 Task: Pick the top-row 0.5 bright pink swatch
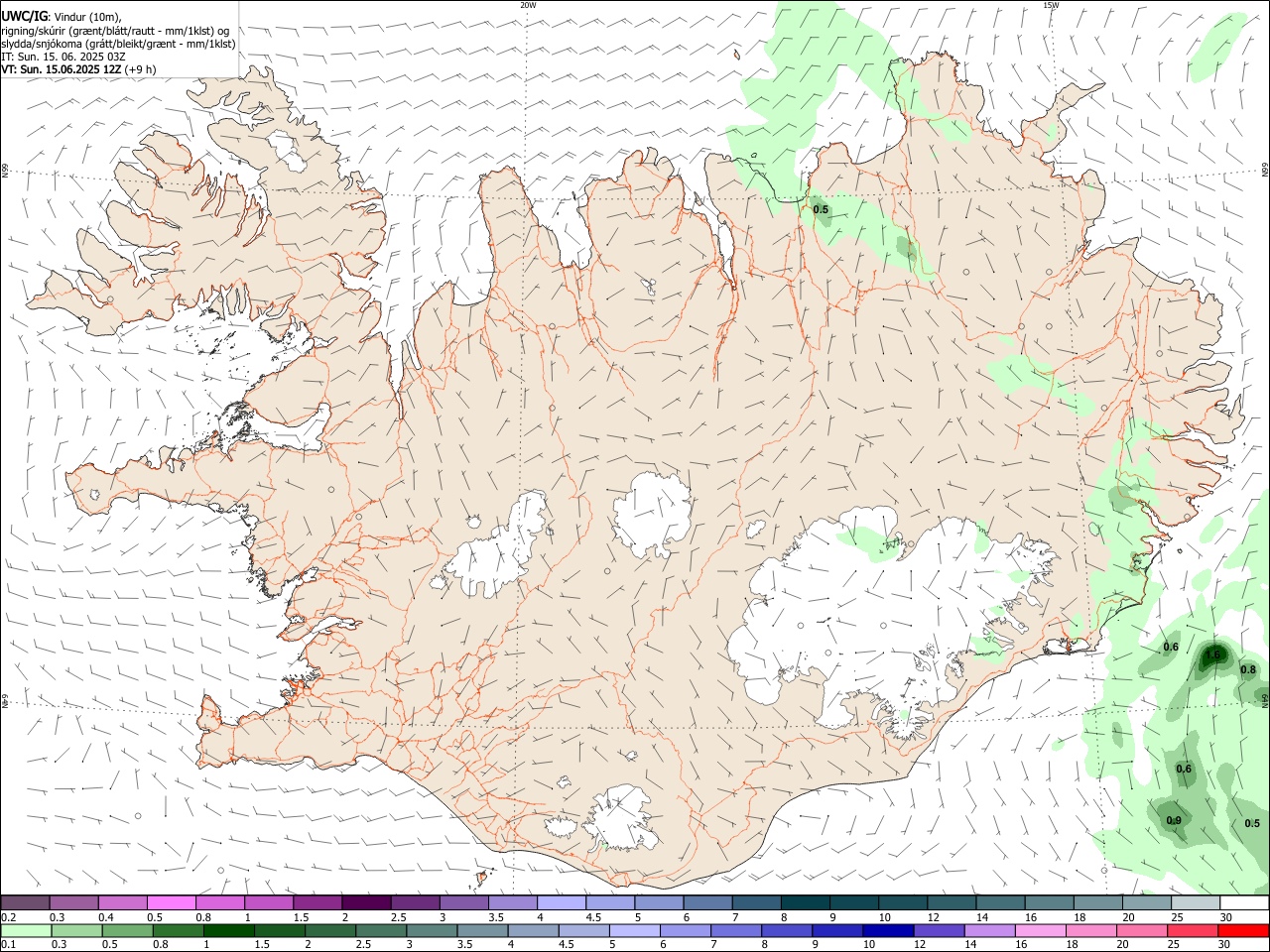tap(171, 902)
